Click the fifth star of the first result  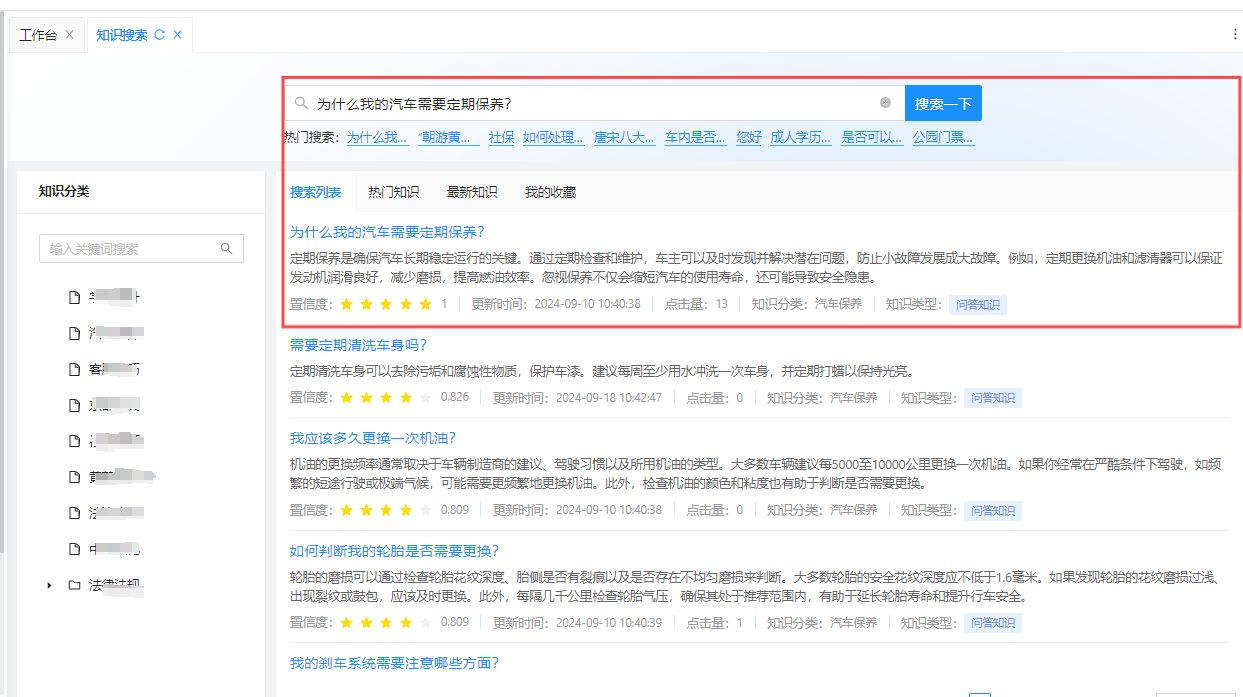[425, 304]
